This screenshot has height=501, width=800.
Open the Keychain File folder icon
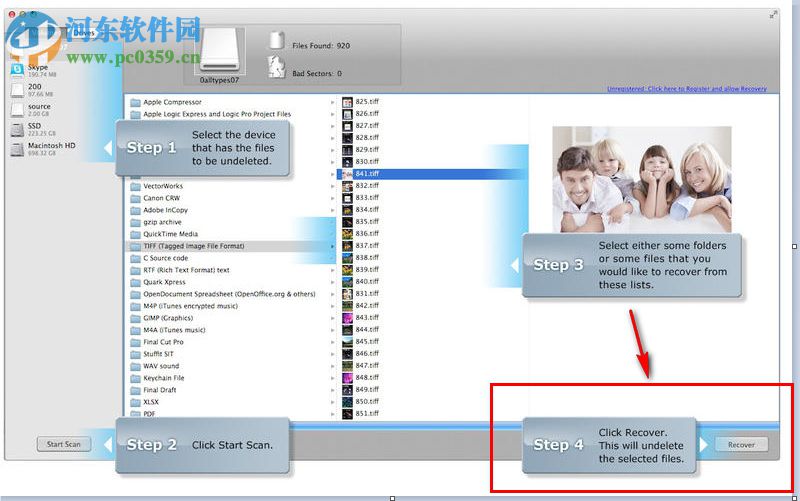(x=135, y=378)
